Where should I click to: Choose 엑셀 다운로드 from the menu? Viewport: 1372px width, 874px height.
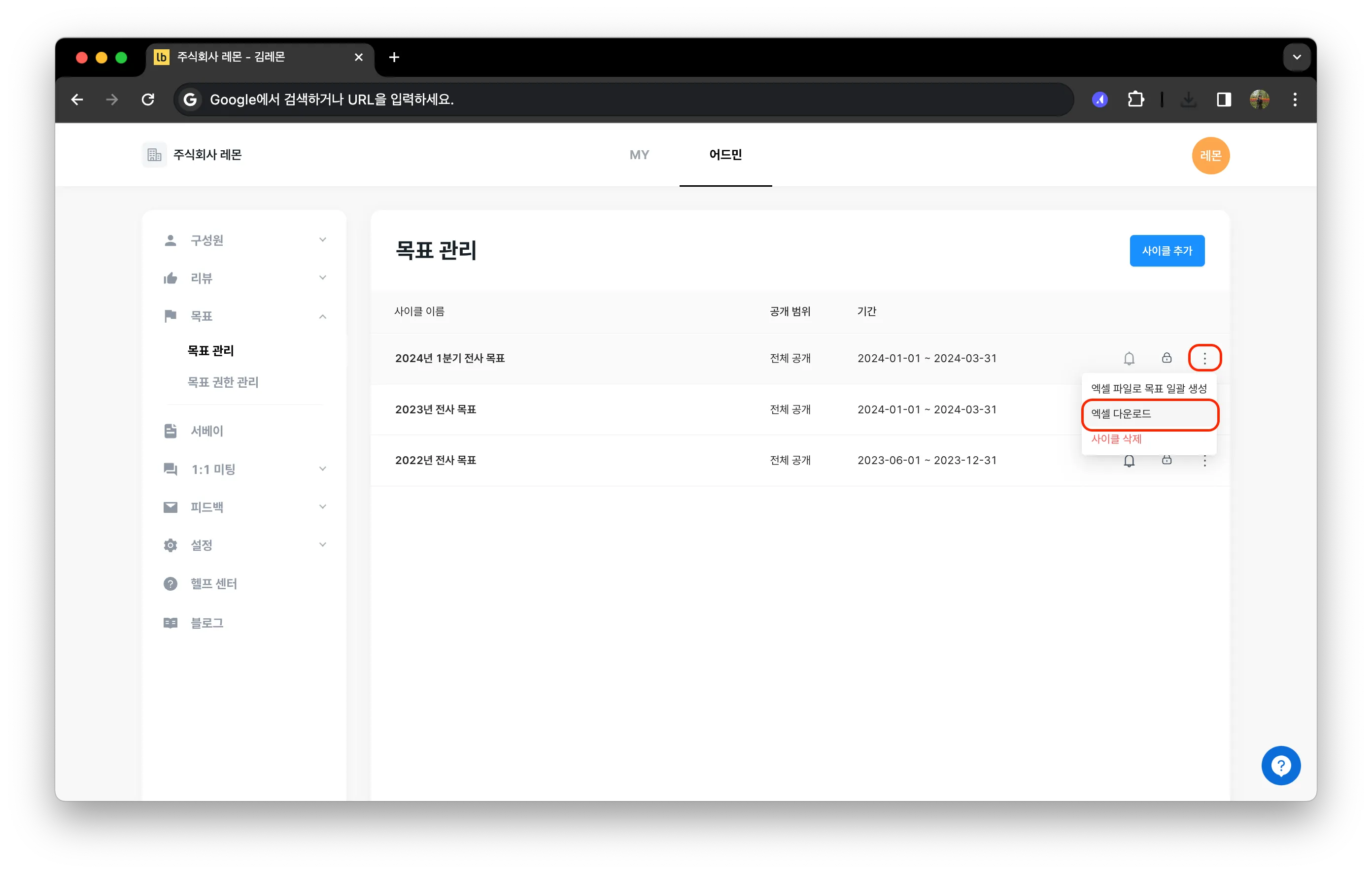1150,414
